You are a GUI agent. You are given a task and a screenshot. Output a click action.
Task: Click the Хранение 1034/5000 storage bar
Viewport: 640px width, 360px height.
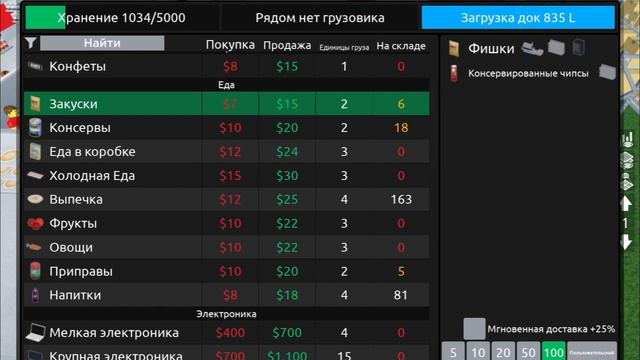(x=121, y=18)
